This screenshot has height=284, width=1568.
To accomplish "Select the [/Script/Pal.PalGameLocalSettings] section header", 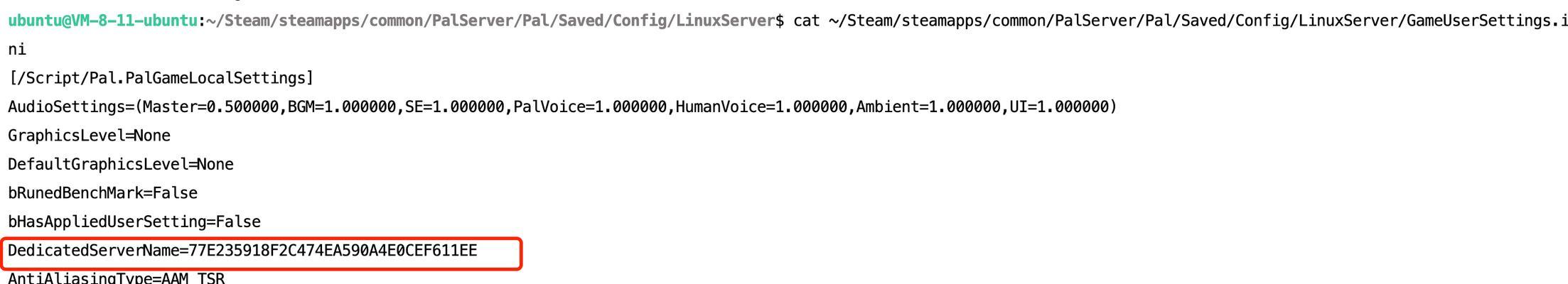I will (x=161, y=78).
